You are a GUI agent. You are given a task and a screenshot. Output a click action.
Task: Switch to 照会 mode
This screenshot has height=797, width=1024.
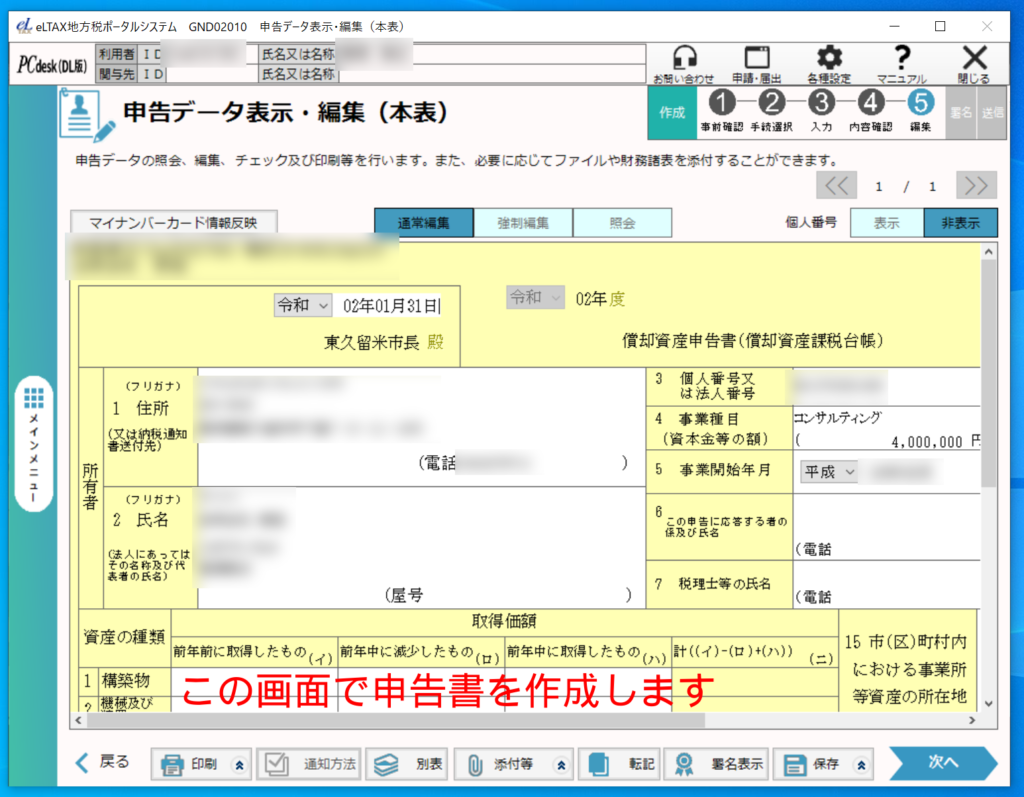(622, 223)
